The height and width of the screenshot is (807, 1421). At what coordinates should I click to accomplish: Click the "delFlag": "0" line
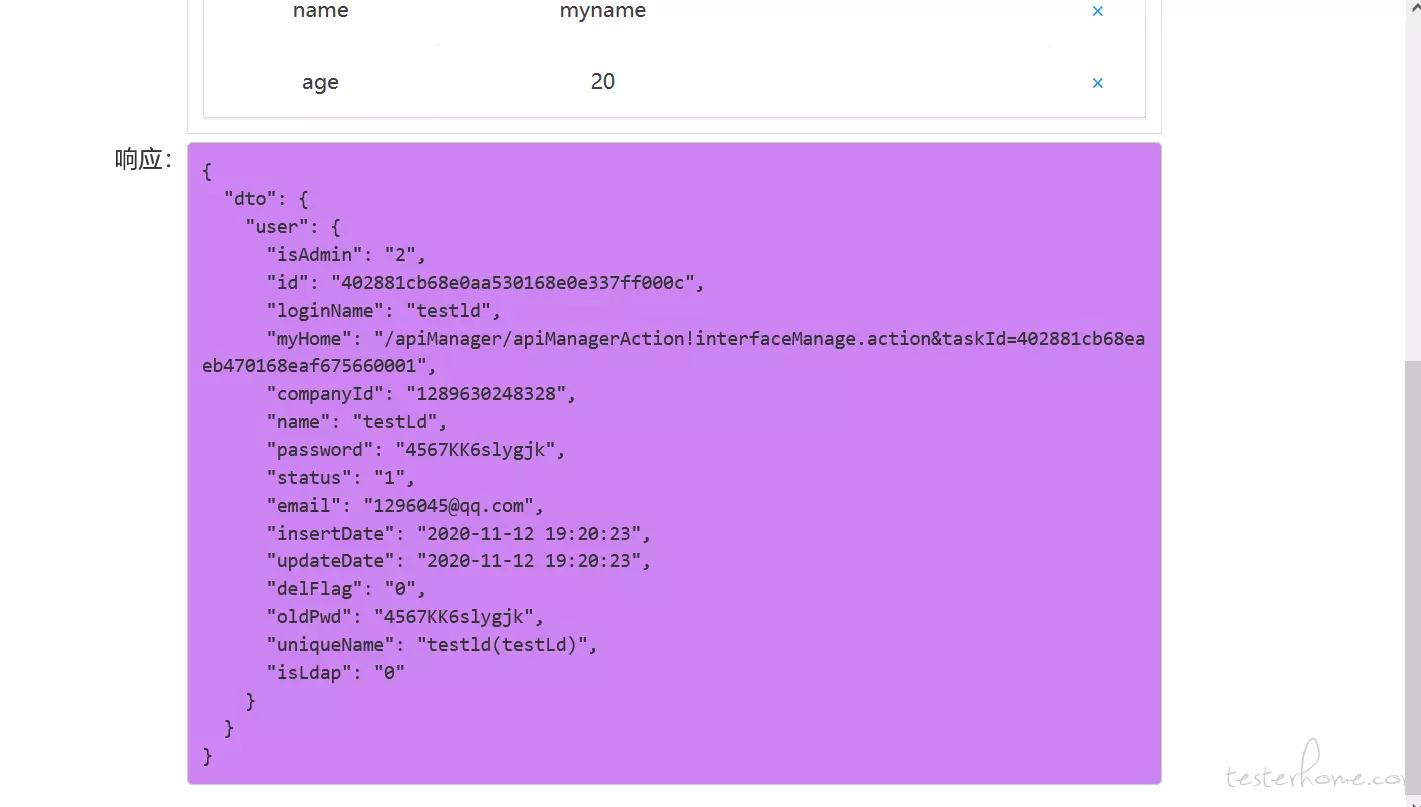click(346, 589)
